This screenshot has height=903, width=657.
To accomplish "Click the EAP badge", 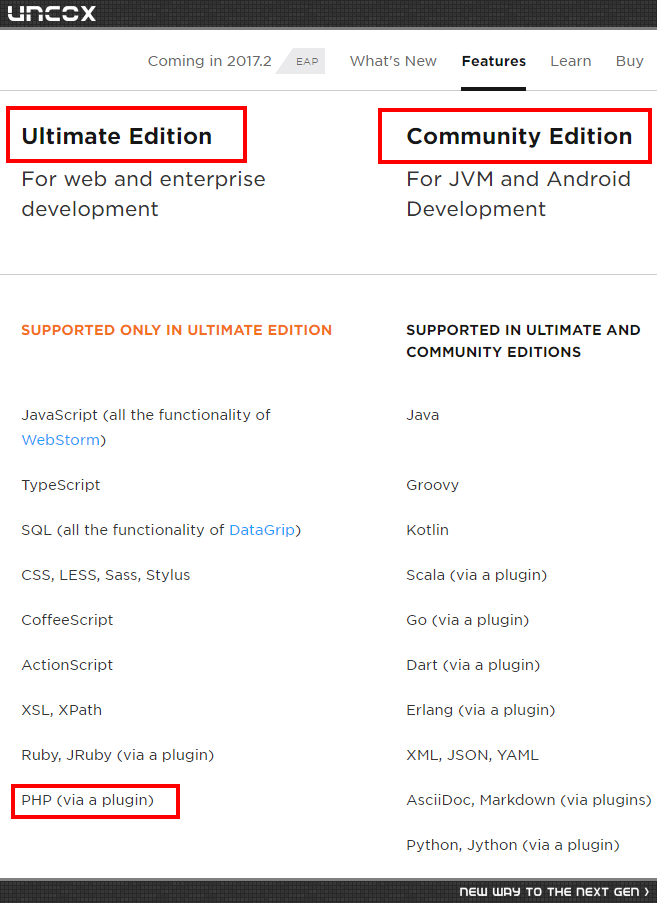I will pos(307,61).
